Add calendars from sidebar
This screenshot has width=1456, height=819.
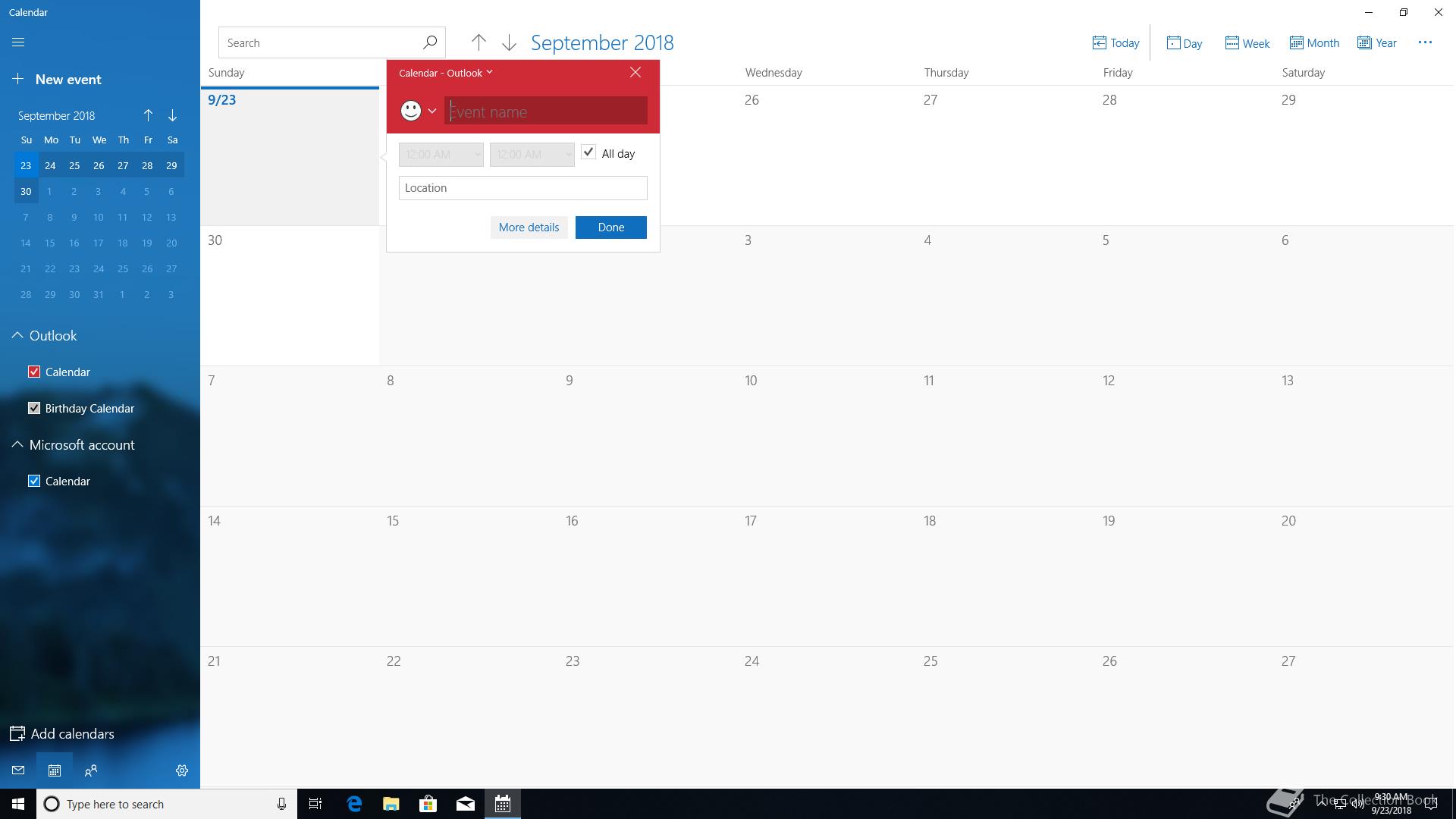pyautogui.click(x=62, y=733)
